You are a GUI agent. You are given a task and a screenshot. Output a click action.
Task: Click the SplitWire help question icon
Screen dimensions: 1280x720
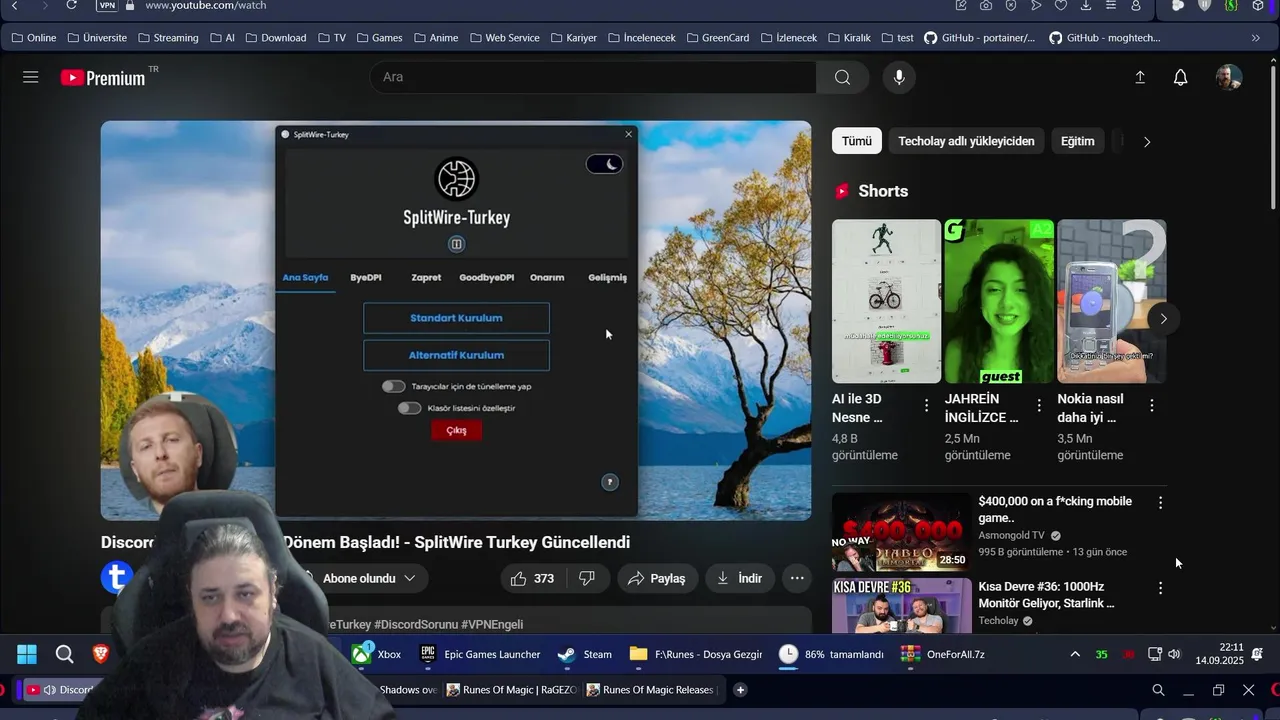click(x=609, y=482)
